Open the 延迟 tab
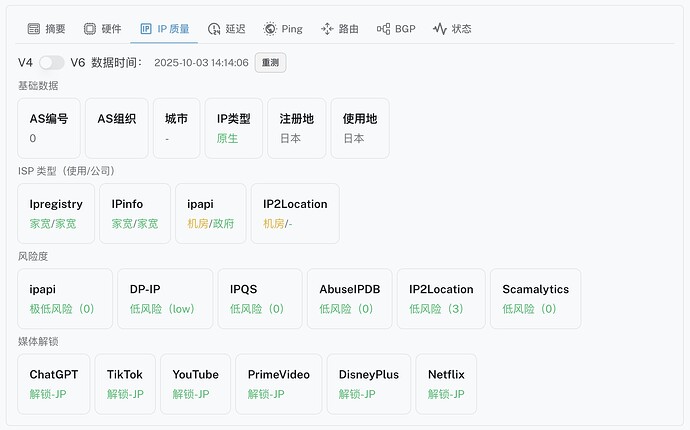690x430 pixels. tap(227, 29)
